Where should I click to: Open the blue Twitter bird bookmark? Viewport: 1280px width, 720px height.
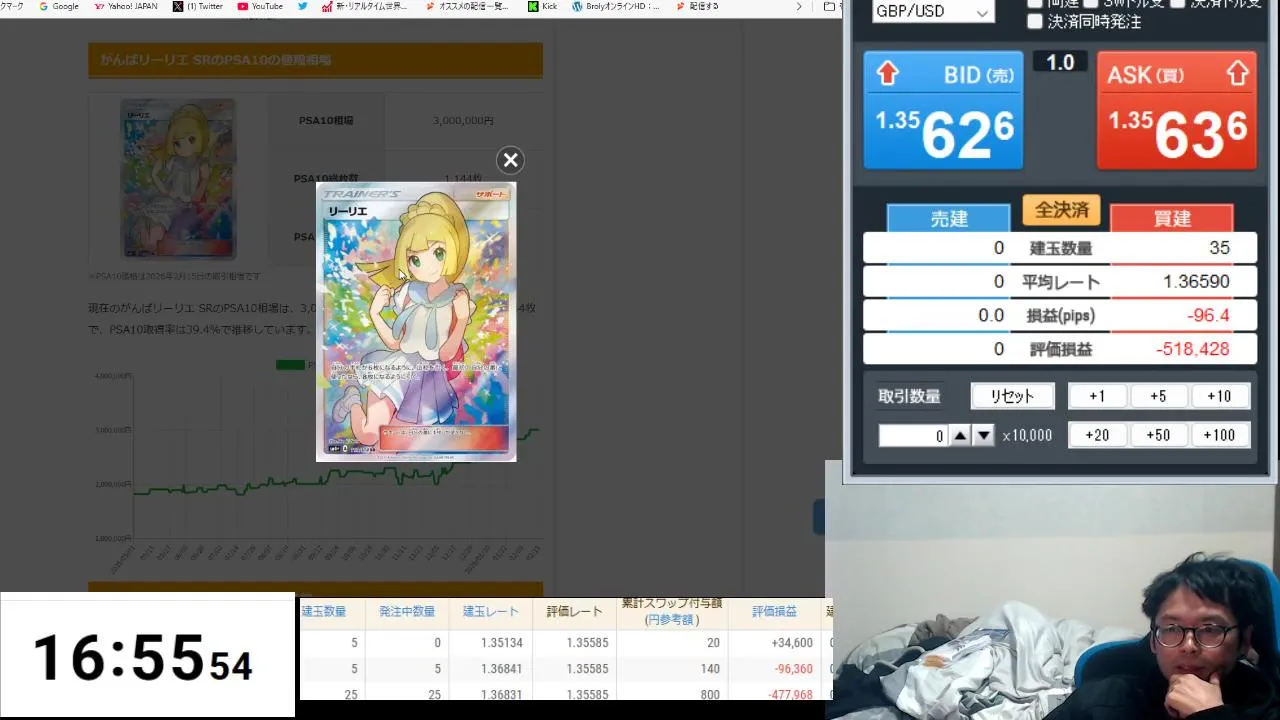pos(302,6)
